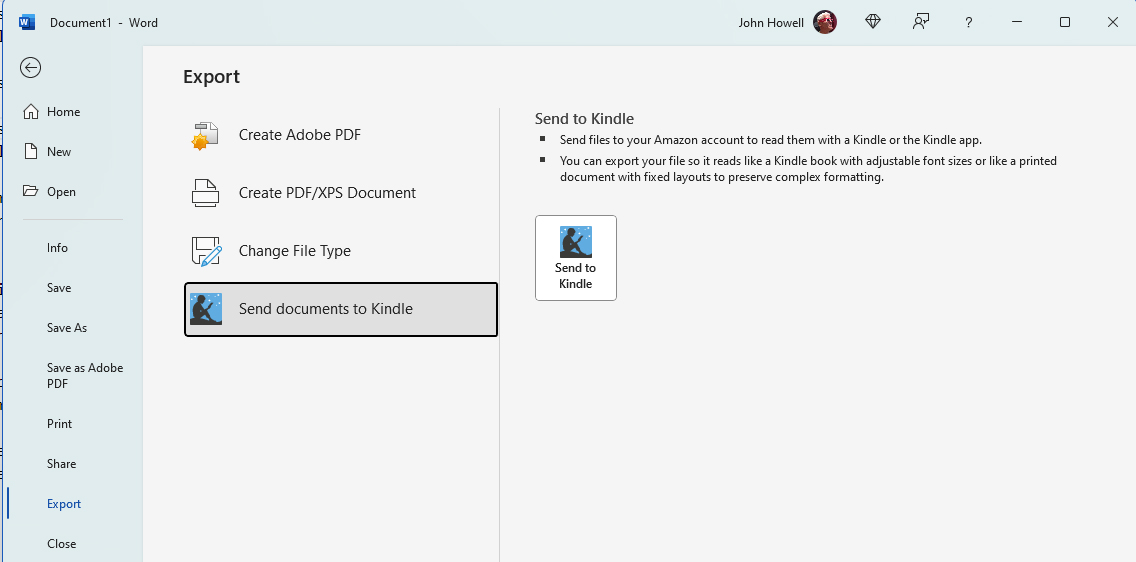Click the back arrow icon
The height and width of the screenshot is (562, 1136).
coord(31,67)
